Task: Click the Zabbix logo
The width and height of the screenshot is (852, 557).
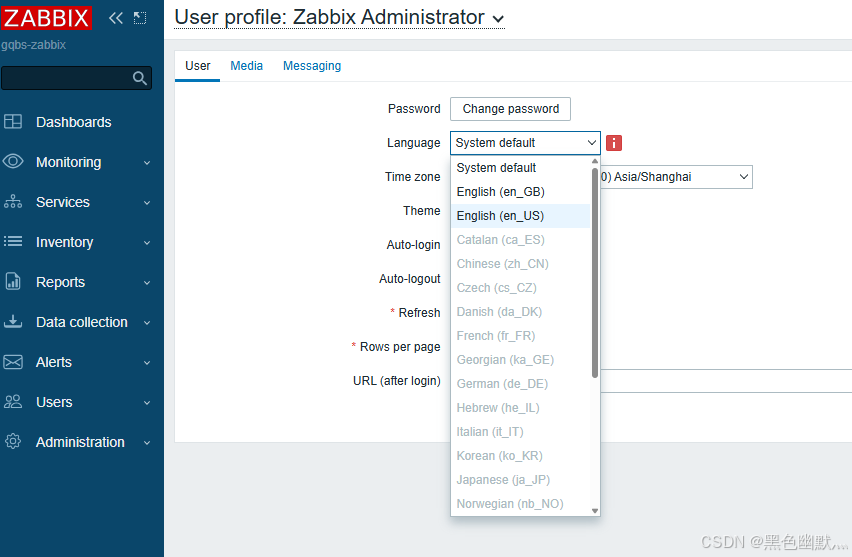Action: (46, 18)
